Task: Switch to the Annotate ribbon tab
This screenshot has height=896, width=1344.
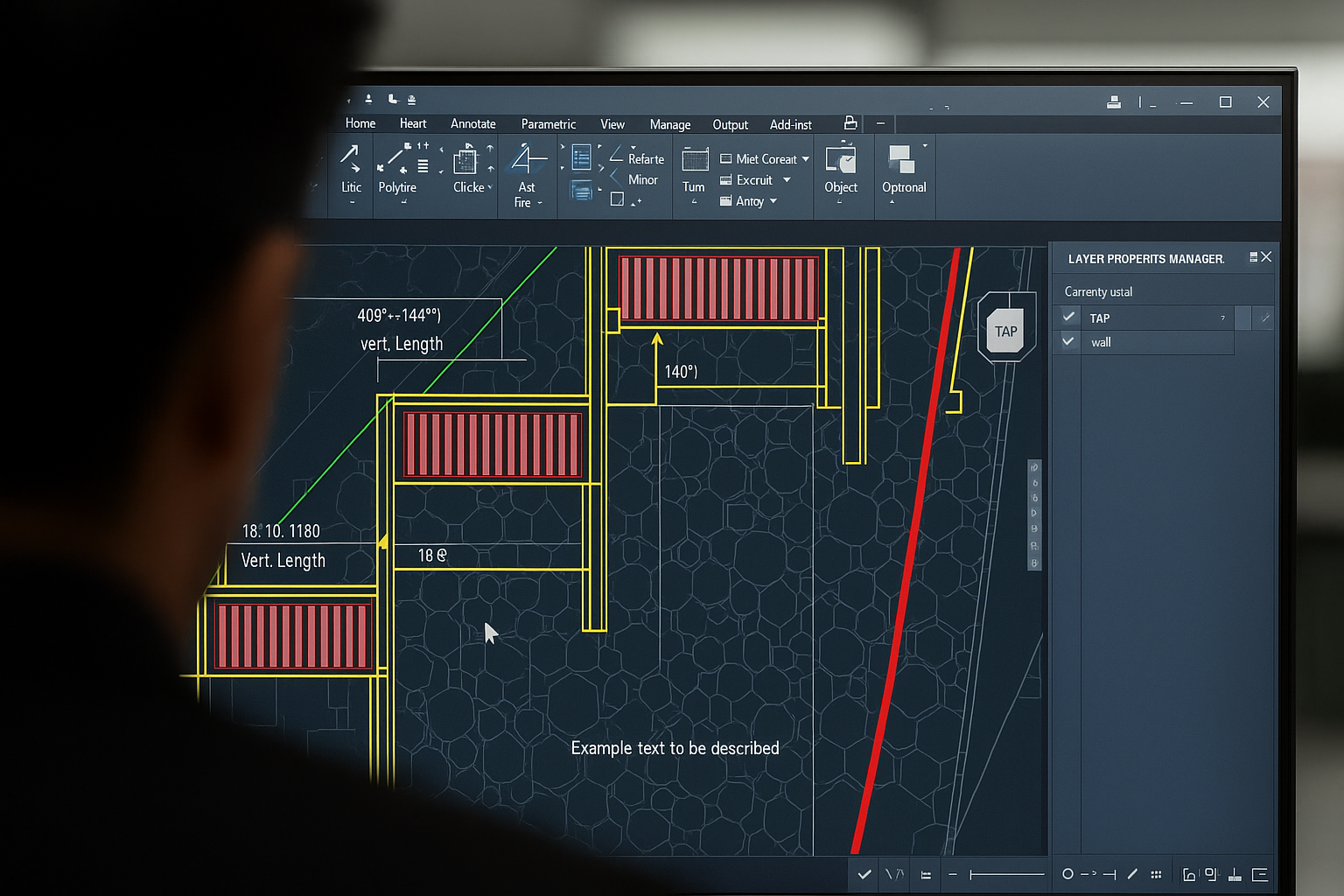Action: point(472,124)
